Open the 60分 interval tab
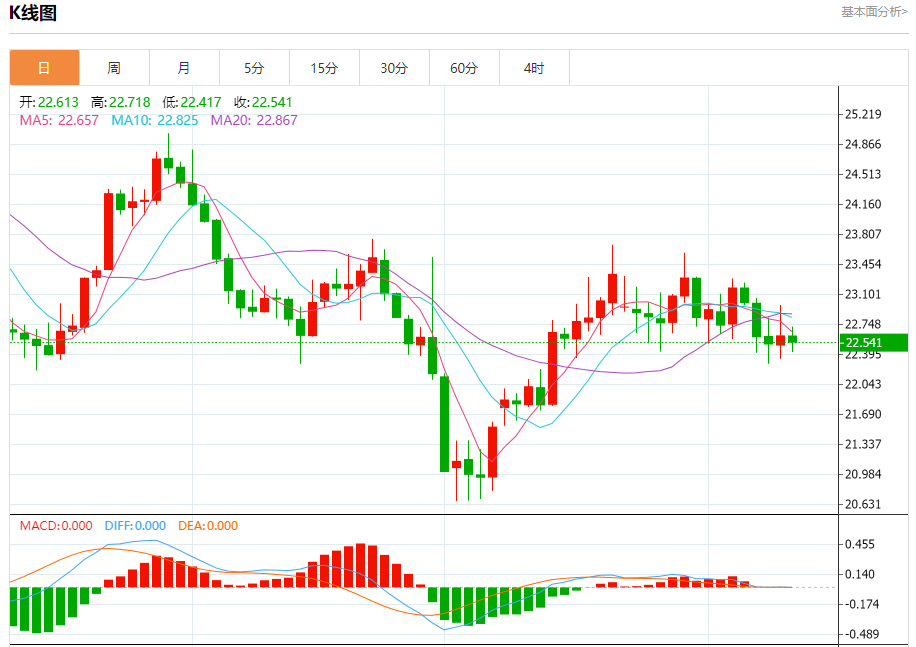916x647 pixels. point(464,68)
